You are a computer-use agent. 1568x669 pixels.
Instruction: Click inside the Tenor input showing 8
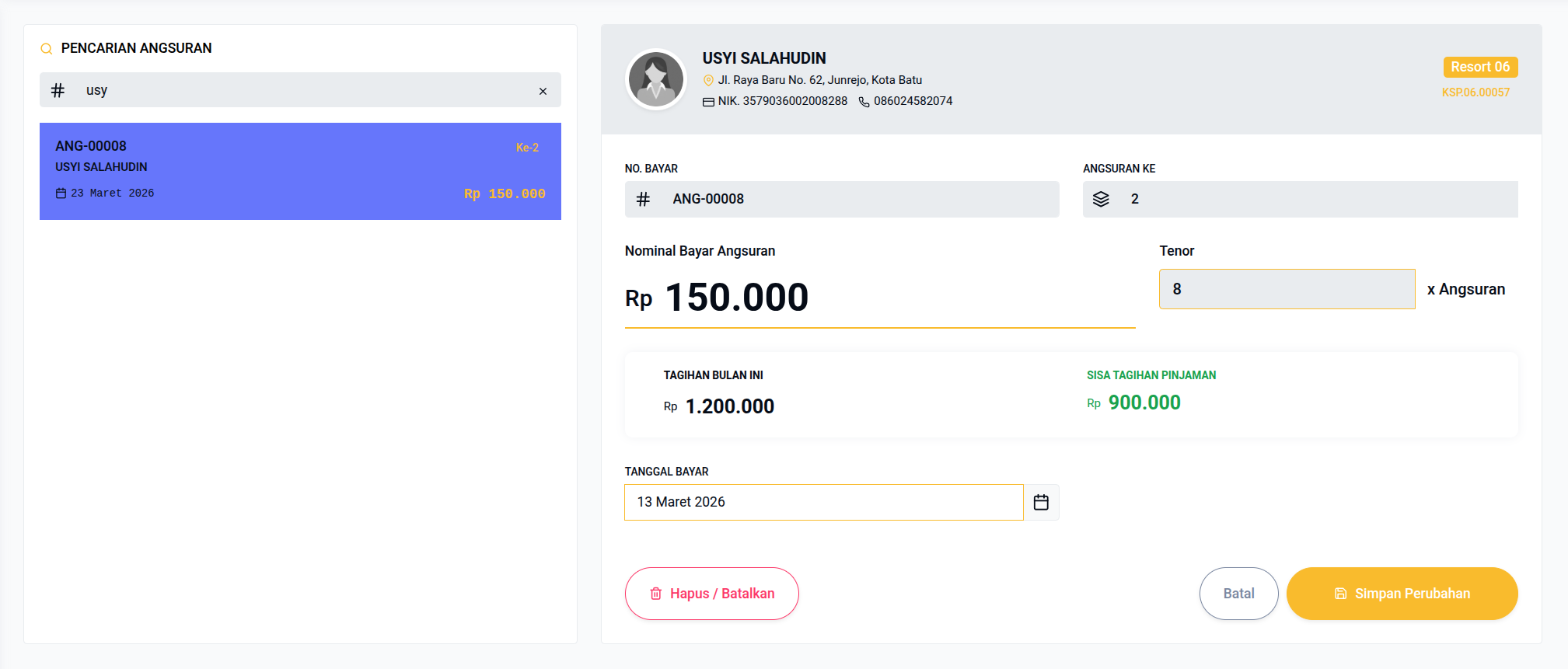click(1287, 288)
